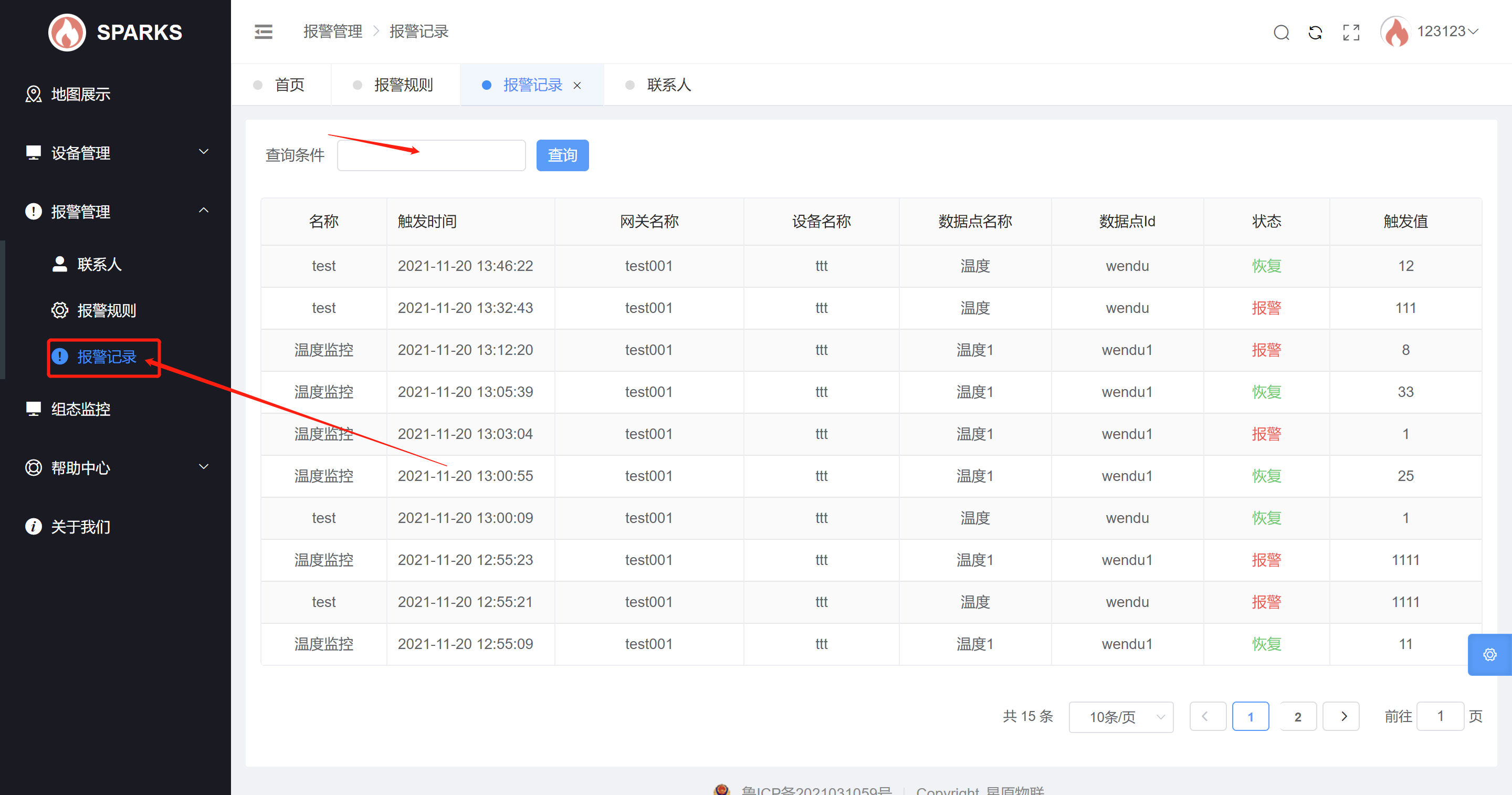This screenshot has width=1512, height=795.
Task: Click the 温度监控 cell in 13:12:20 row
Action: (324, 350)
